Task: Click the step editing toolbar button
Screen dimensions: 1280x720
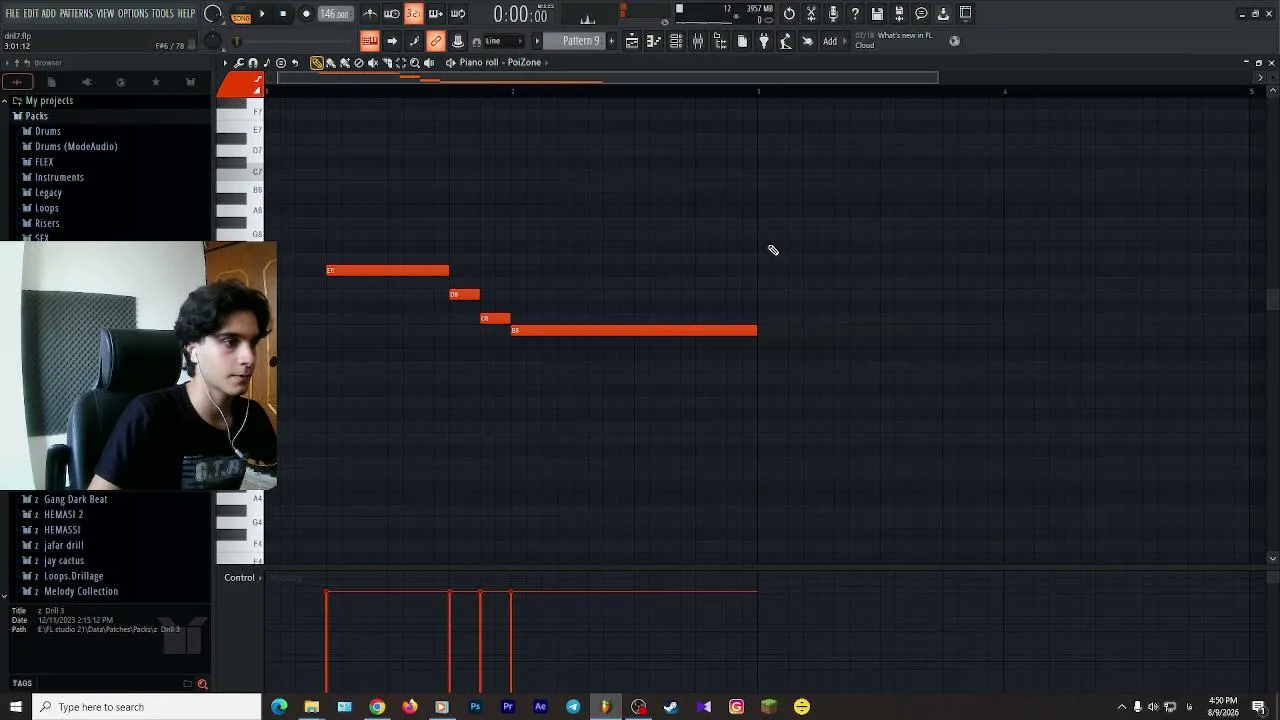Action: [414, 41]
